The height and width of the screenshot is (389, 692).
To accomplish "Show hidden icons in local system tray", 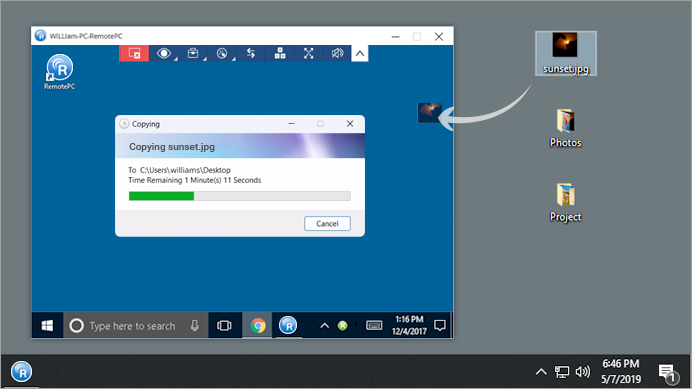I will (541, 372).
